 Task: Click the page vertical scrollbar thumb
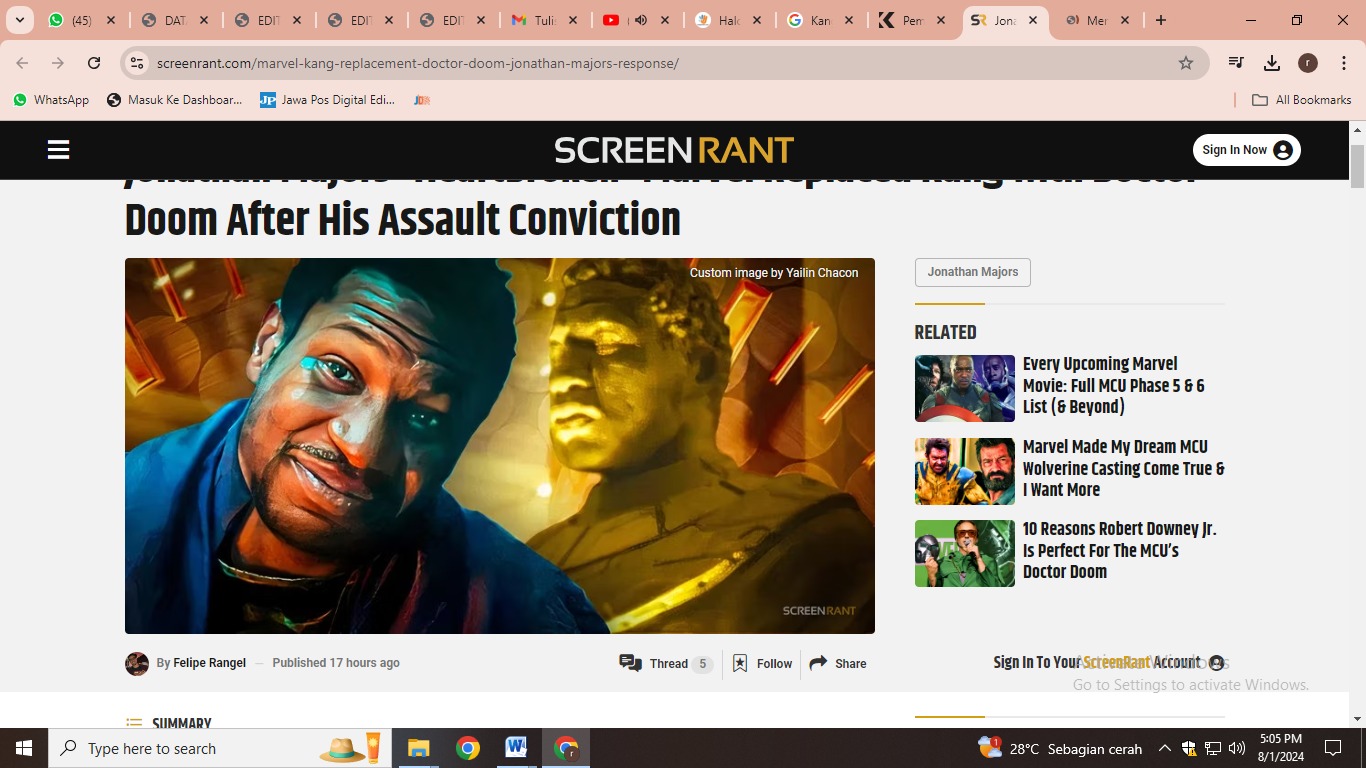[1357, 166]
